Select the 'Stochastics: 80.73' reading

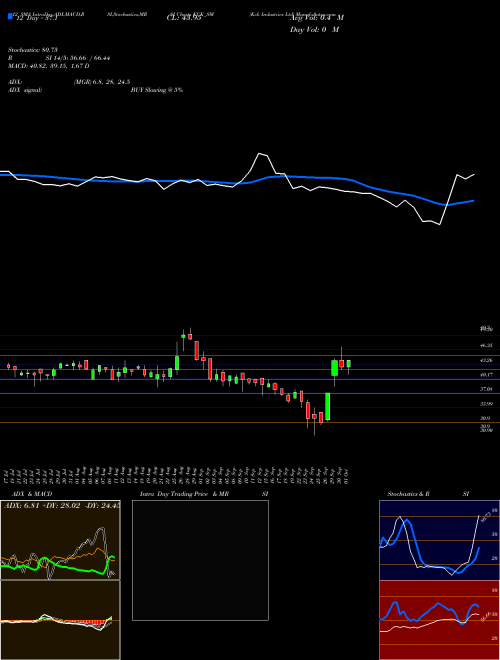click(33, 50)
